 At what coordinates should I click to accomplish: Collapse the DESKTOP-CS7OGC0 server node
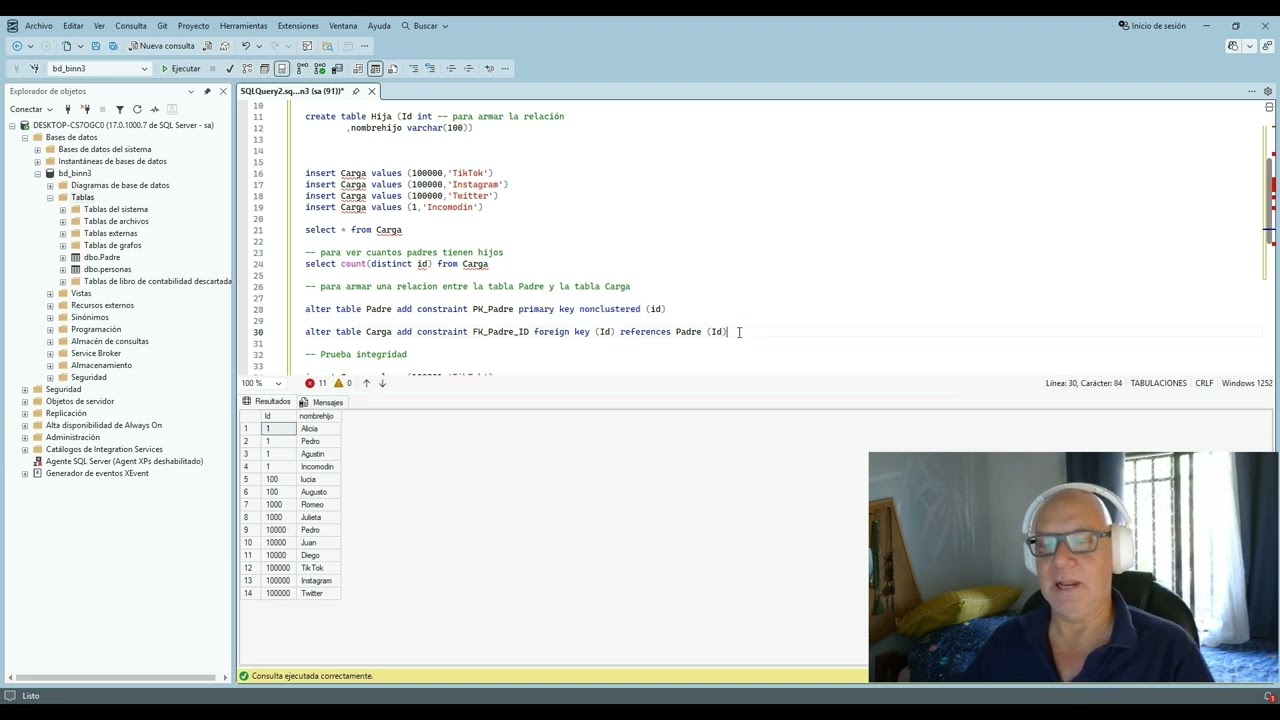[x=12, y=125]
